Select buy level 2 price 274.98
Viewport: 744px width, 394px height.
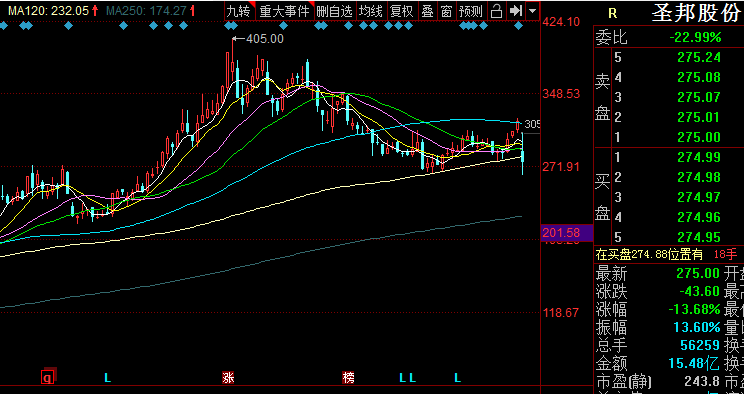[x=698, y=177]
